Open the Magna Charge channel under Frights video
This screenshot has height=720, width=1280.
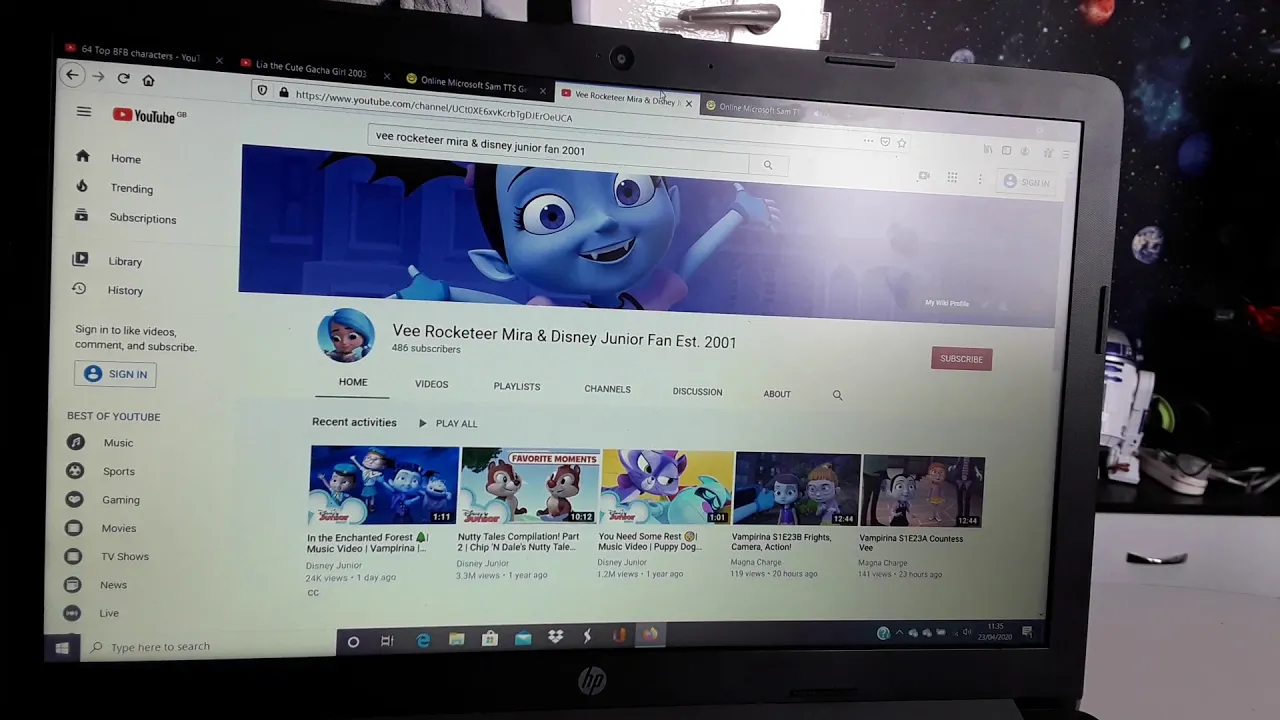(x=756, y=562)
